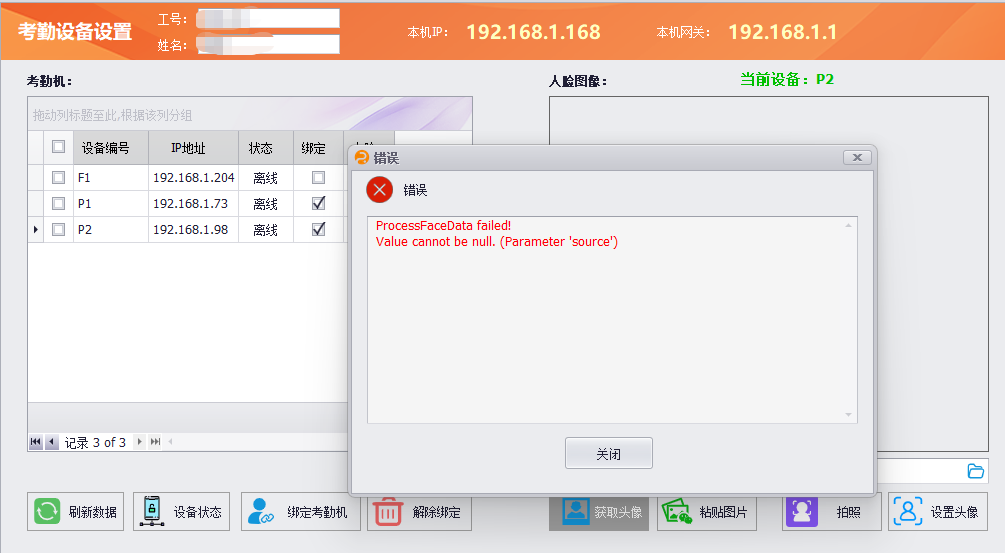Click the 设备状态 phone-lock icon
Screen dimensions: 1005x553
[152, 511]
